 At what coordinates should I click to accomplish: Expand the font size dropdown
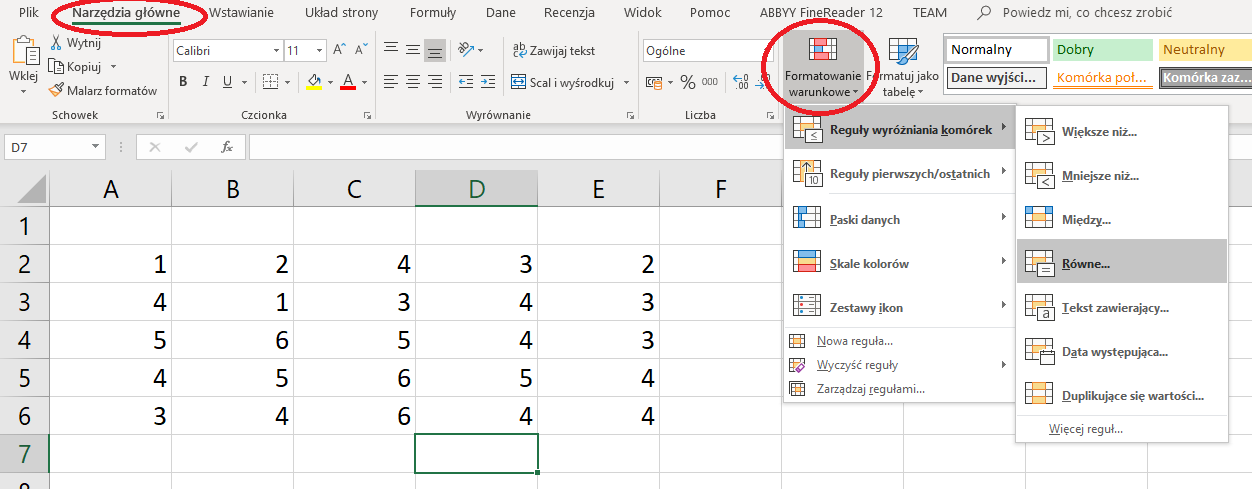320,50
